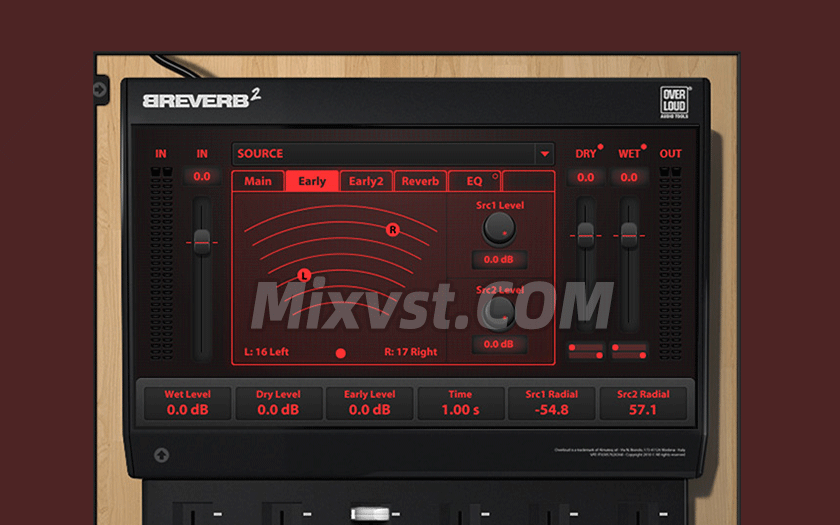
Task: Click the IN level fader handle
Action: (x=202, y=242)
